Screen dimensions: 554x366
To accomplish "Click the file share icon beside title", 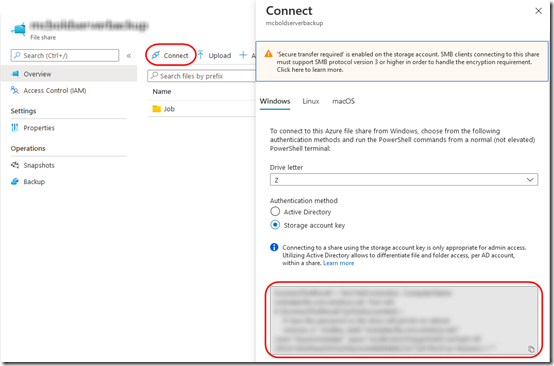I will click(x=19, y=29).
